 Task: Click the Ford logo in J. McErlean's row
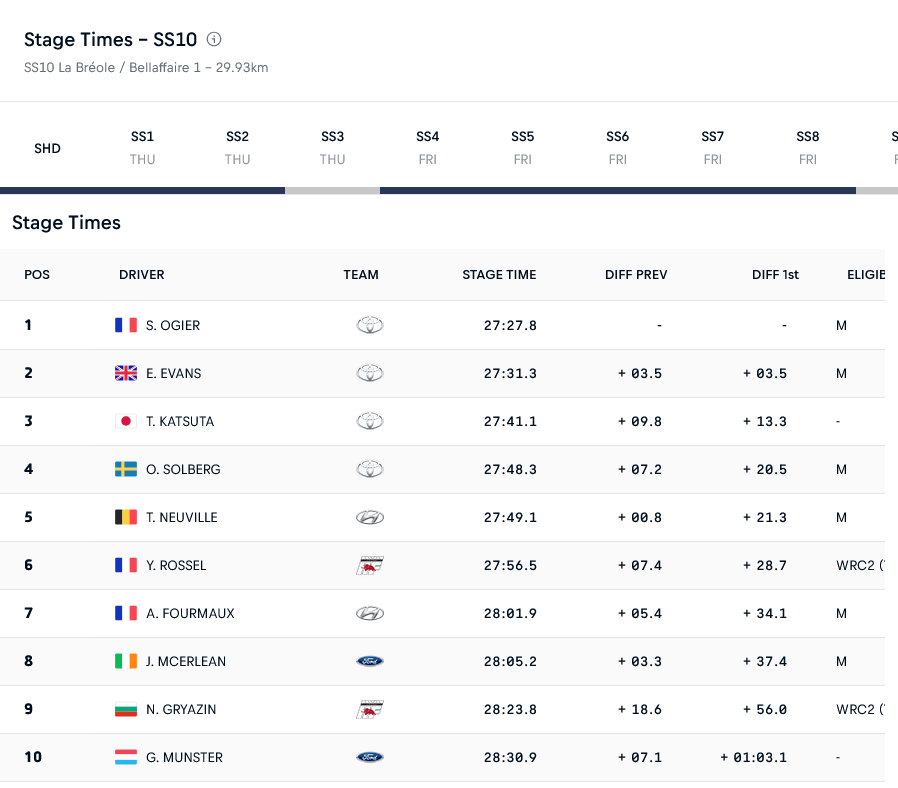click(x=370, y=661)
